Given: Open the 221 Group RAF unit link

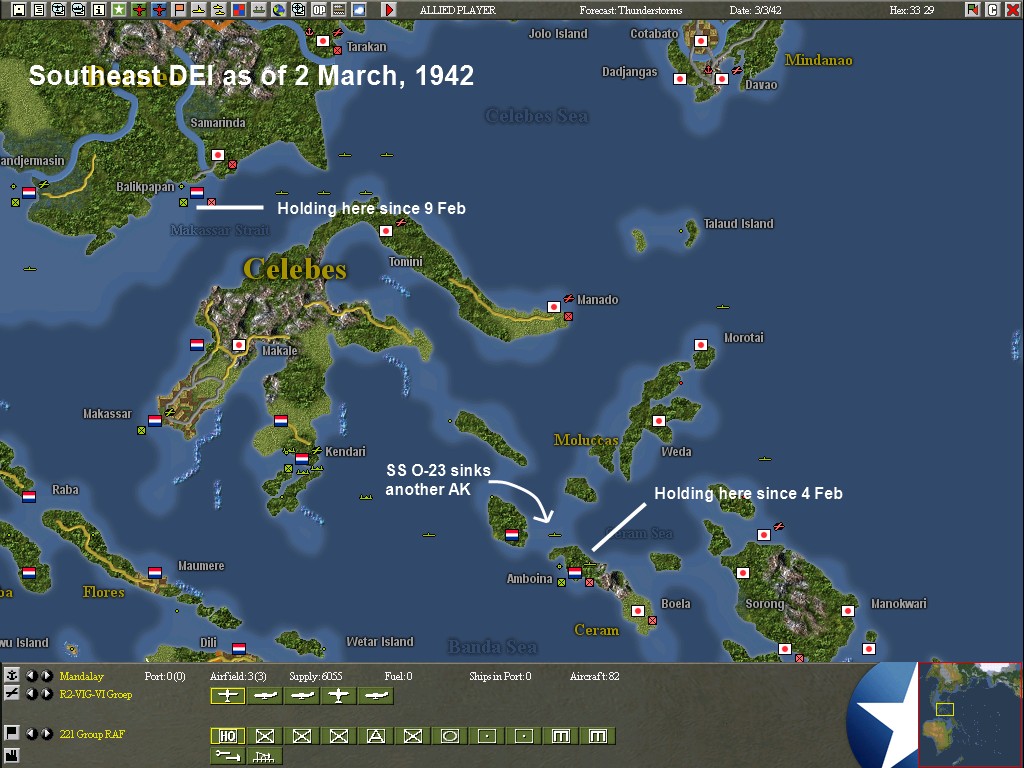Looking at the screenshot, I should (92, 734).
